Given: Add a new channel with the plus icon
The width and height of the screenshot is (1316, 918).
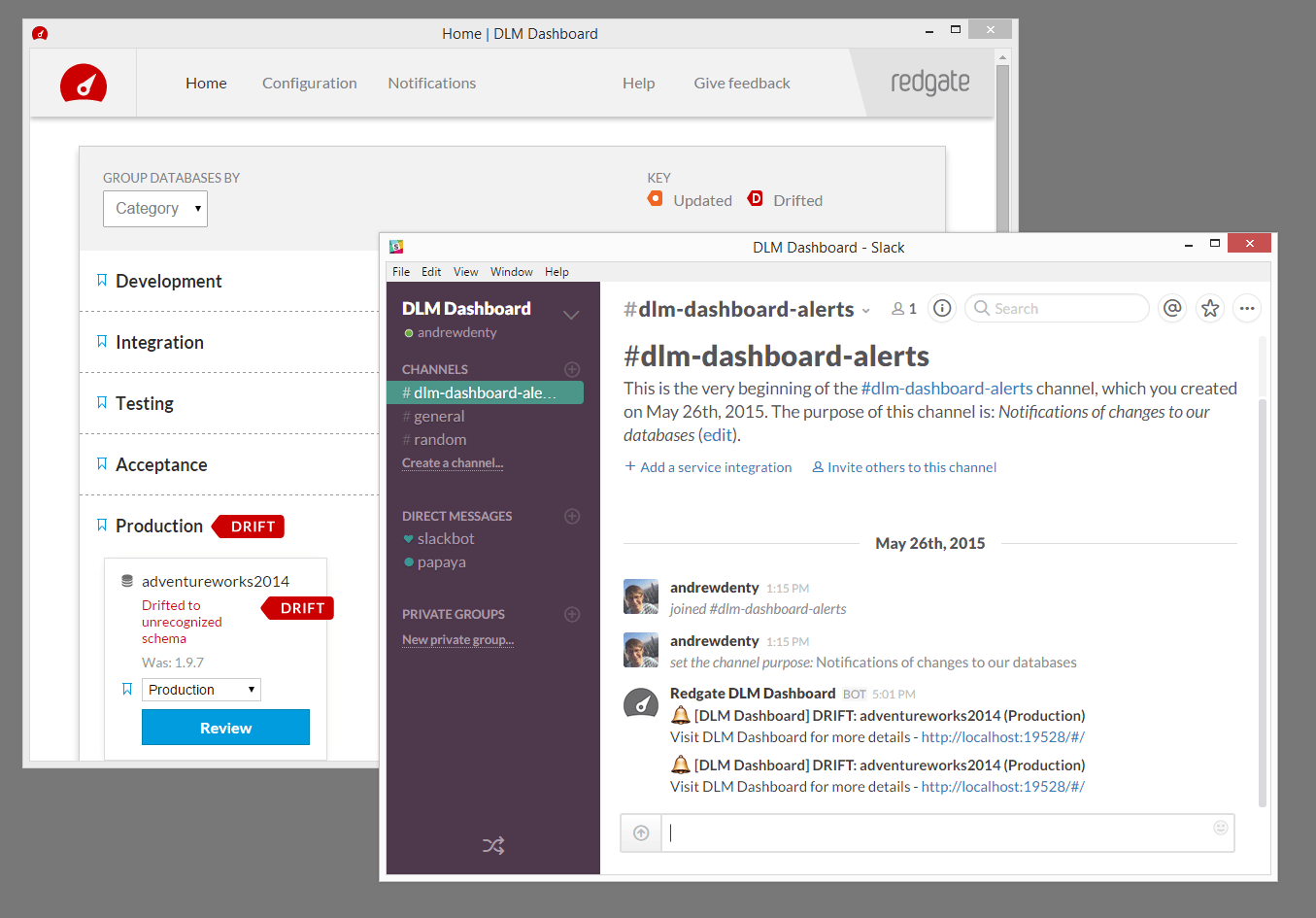Looking at the screenshot, I should tap(572, 369).
